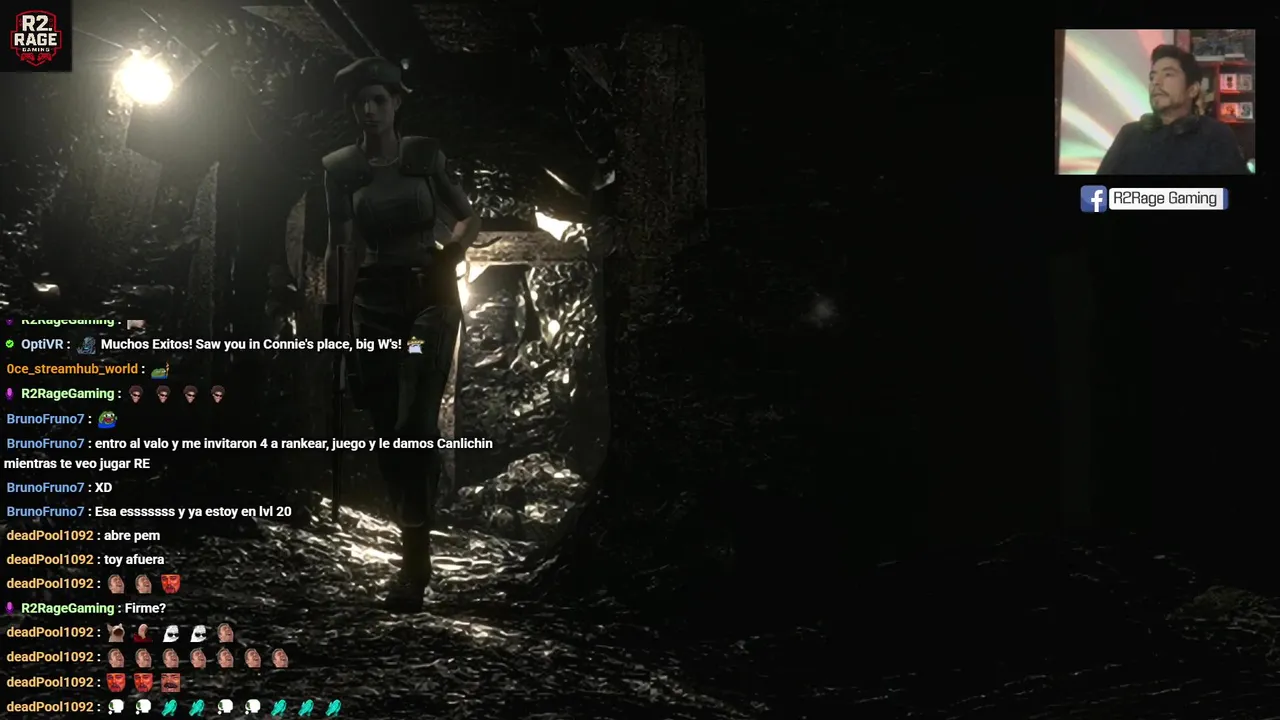The height and width of the screenshot is (720, 1280).
Task: Click OptiVR's green verified badge
Action: pos(10,344)
